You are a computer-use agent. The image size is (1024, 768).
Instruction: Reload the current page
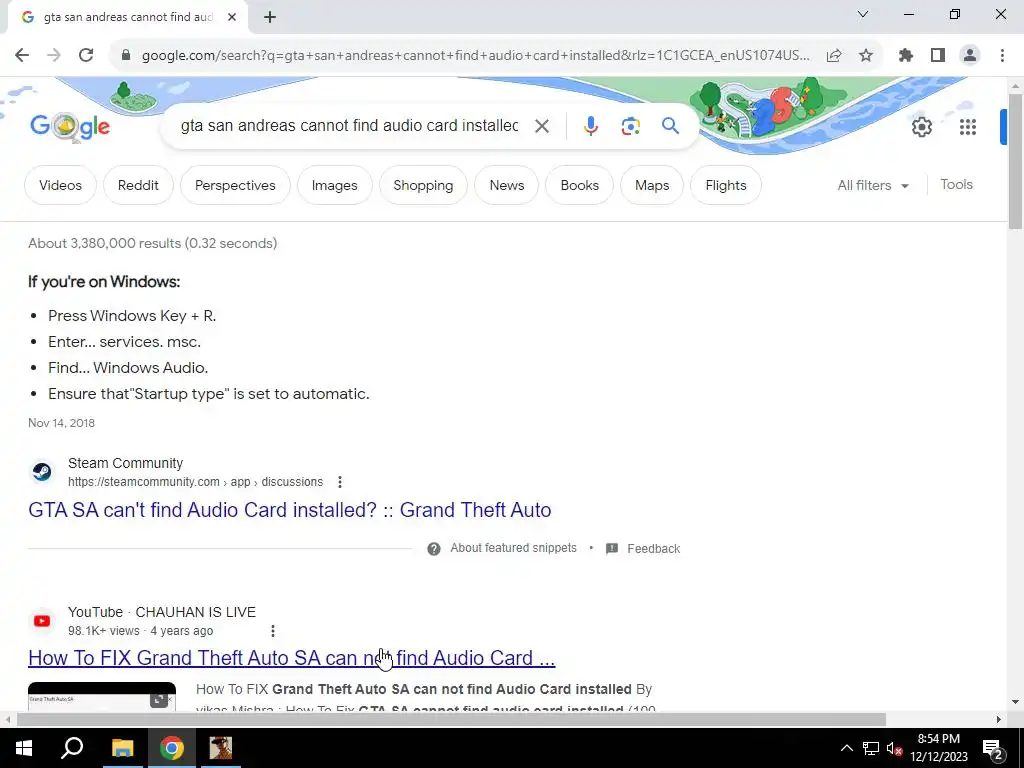coord(86,56)
